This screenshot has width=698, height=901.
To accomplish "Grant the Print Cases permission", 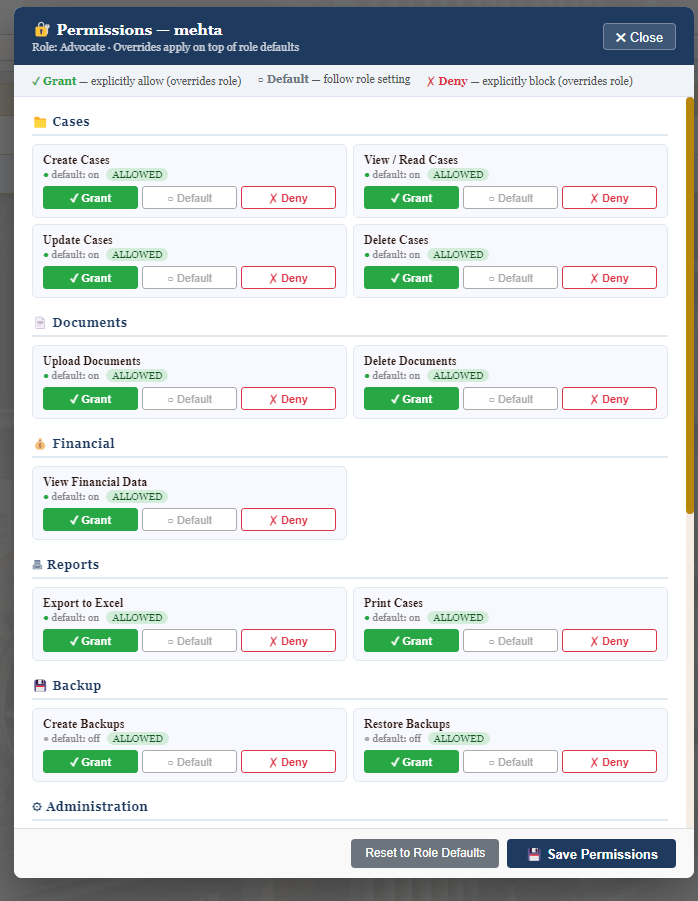I will click(411, 641).
